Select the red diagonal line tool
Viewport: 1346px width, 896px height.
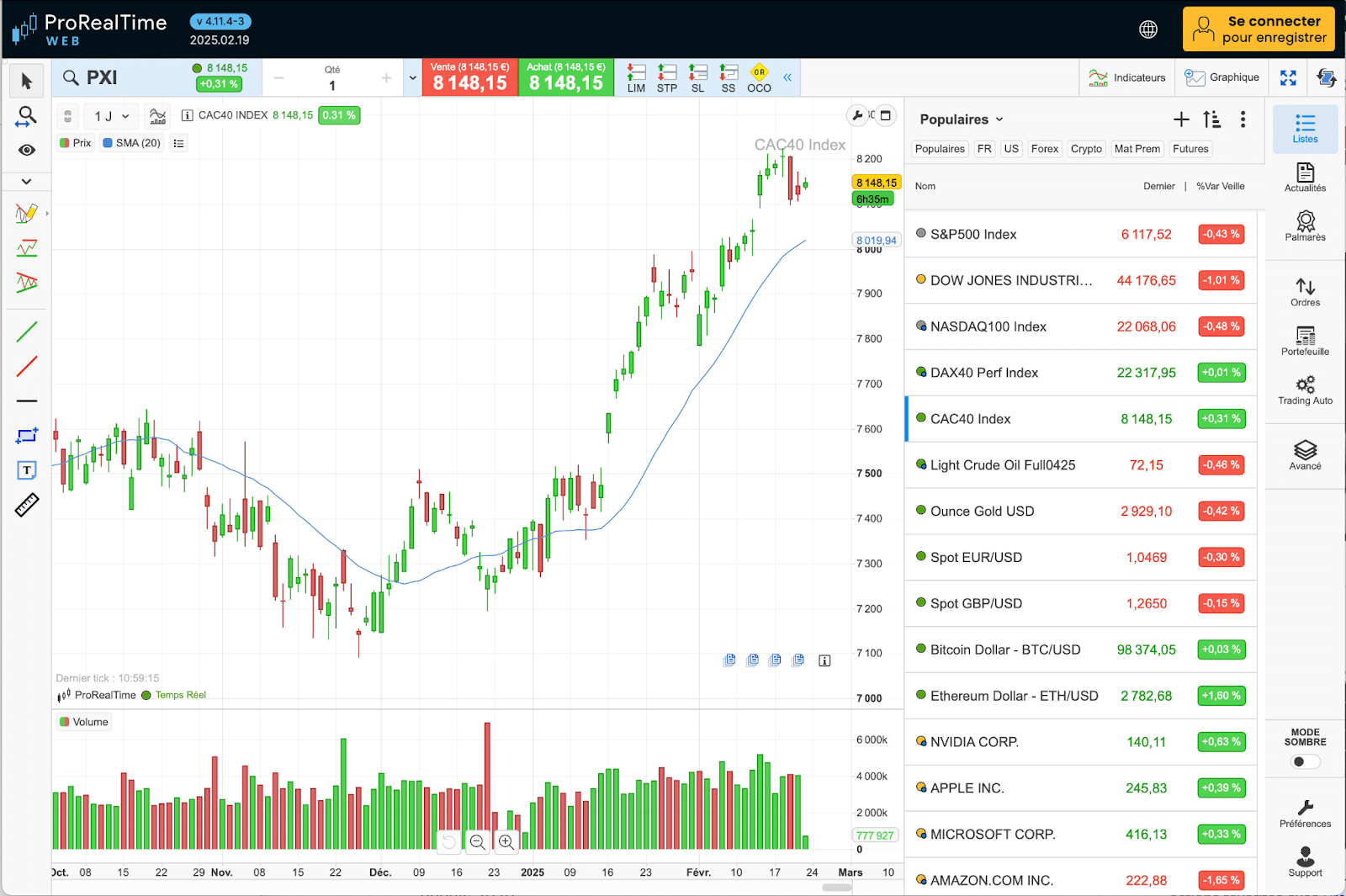coord(27,366)
